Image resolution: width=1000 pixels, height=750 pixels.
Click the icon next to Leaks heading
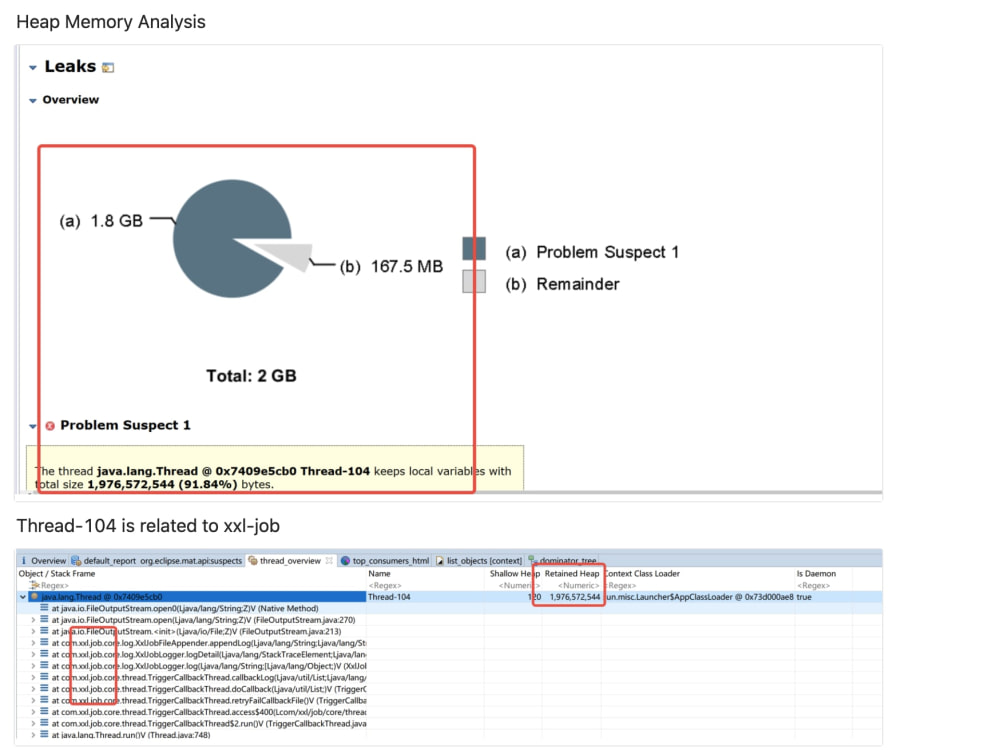point(108,68)
